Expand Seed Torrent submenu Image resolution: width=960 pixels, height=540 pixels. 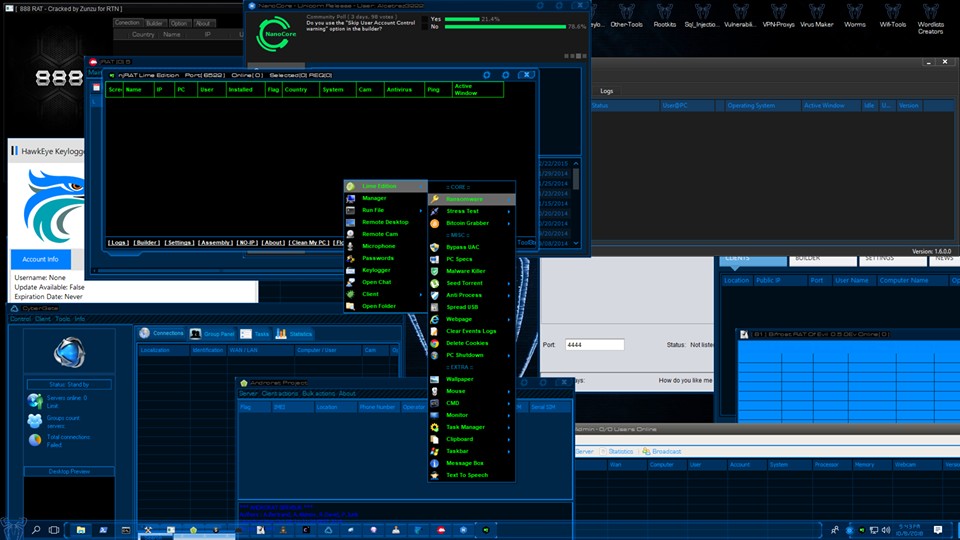(509, 283)
